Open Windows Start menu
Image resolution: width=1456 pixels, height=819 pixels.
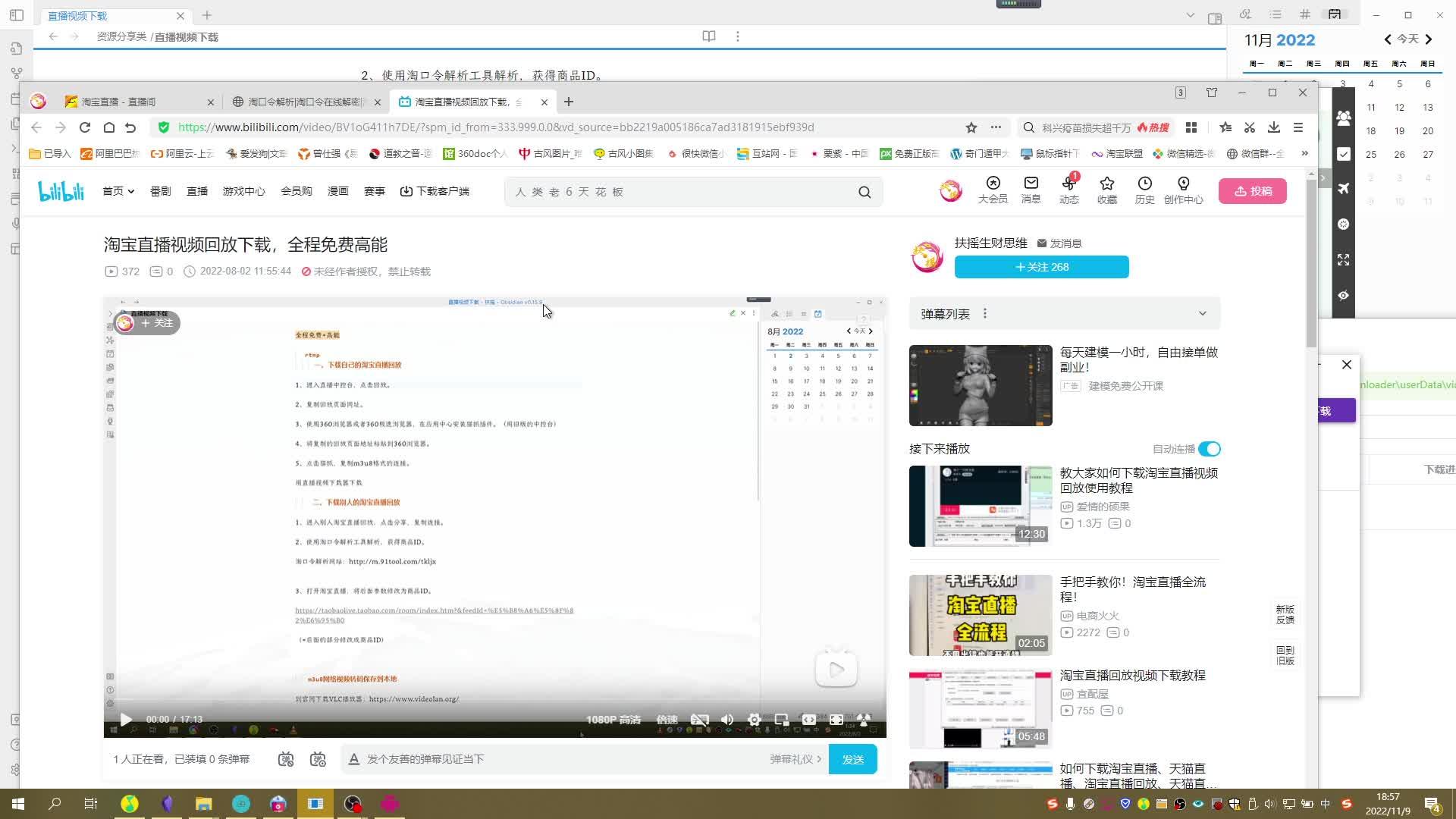pyautogui.click(x=18, y=804)
